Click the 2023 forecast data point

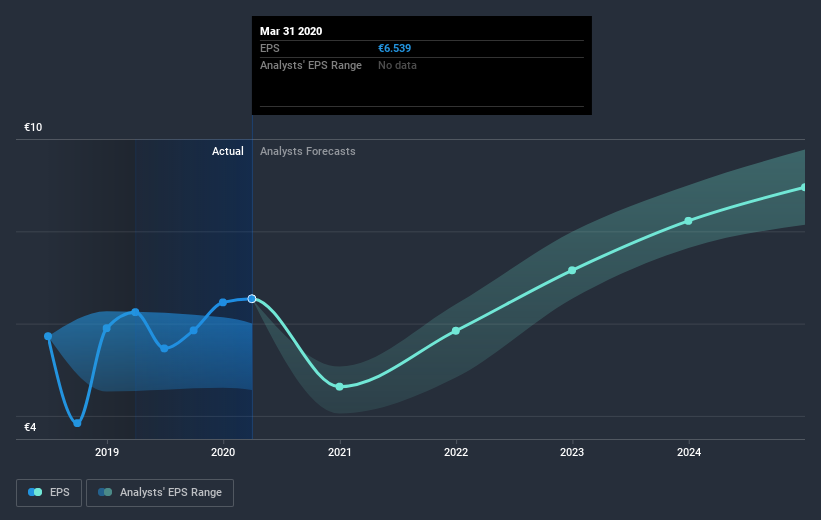(572, 270)
